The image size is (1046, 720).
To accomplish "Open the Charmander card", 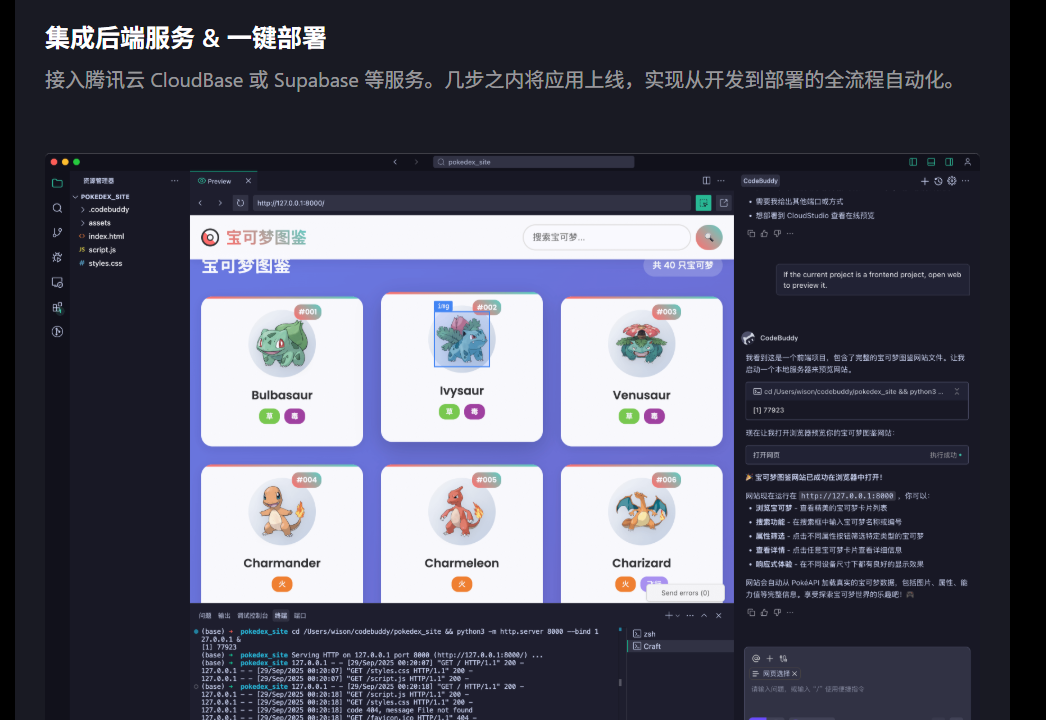I will (282, 534).
